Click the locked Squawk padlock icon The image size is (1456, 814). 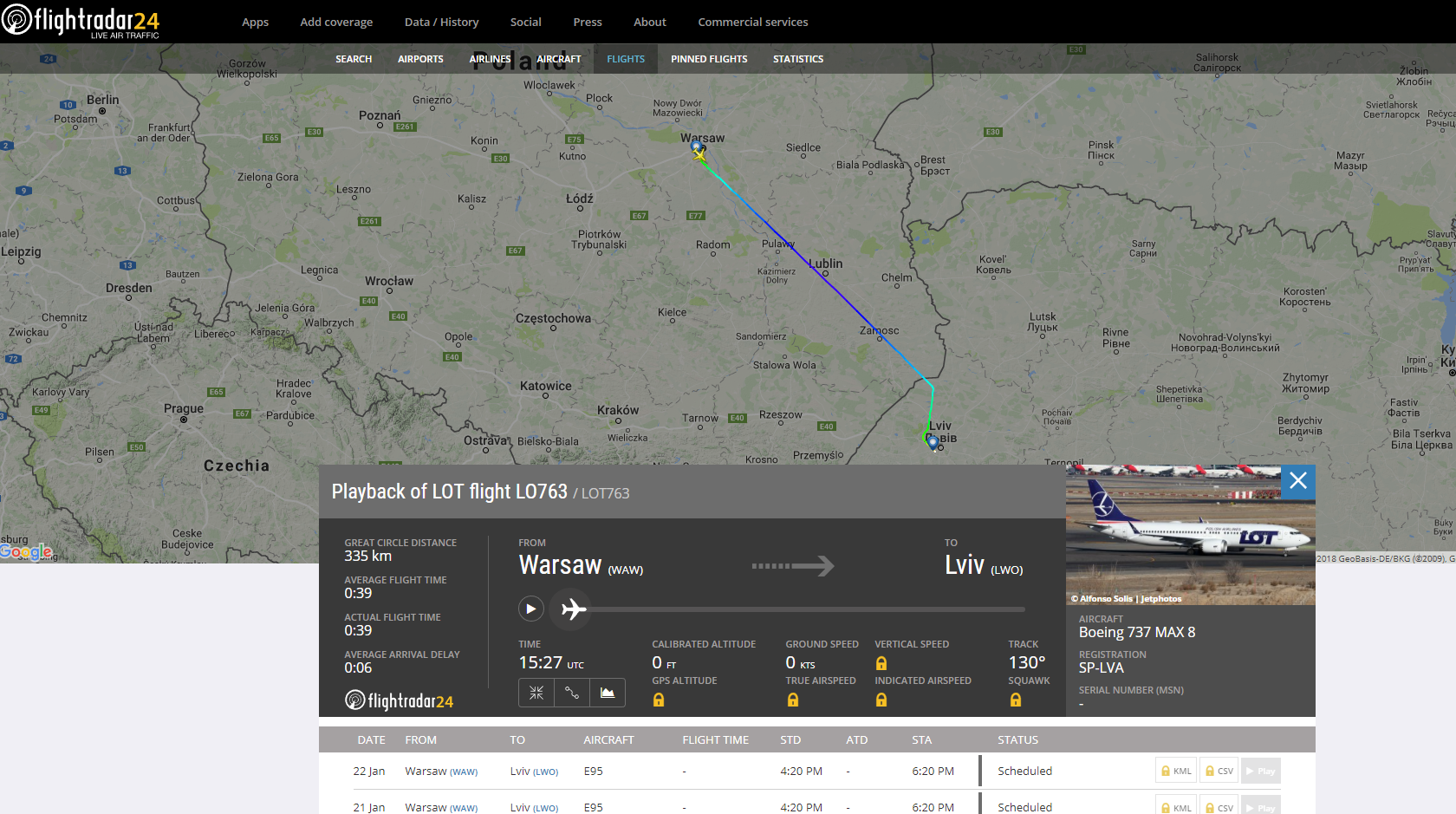point(1016,700)
